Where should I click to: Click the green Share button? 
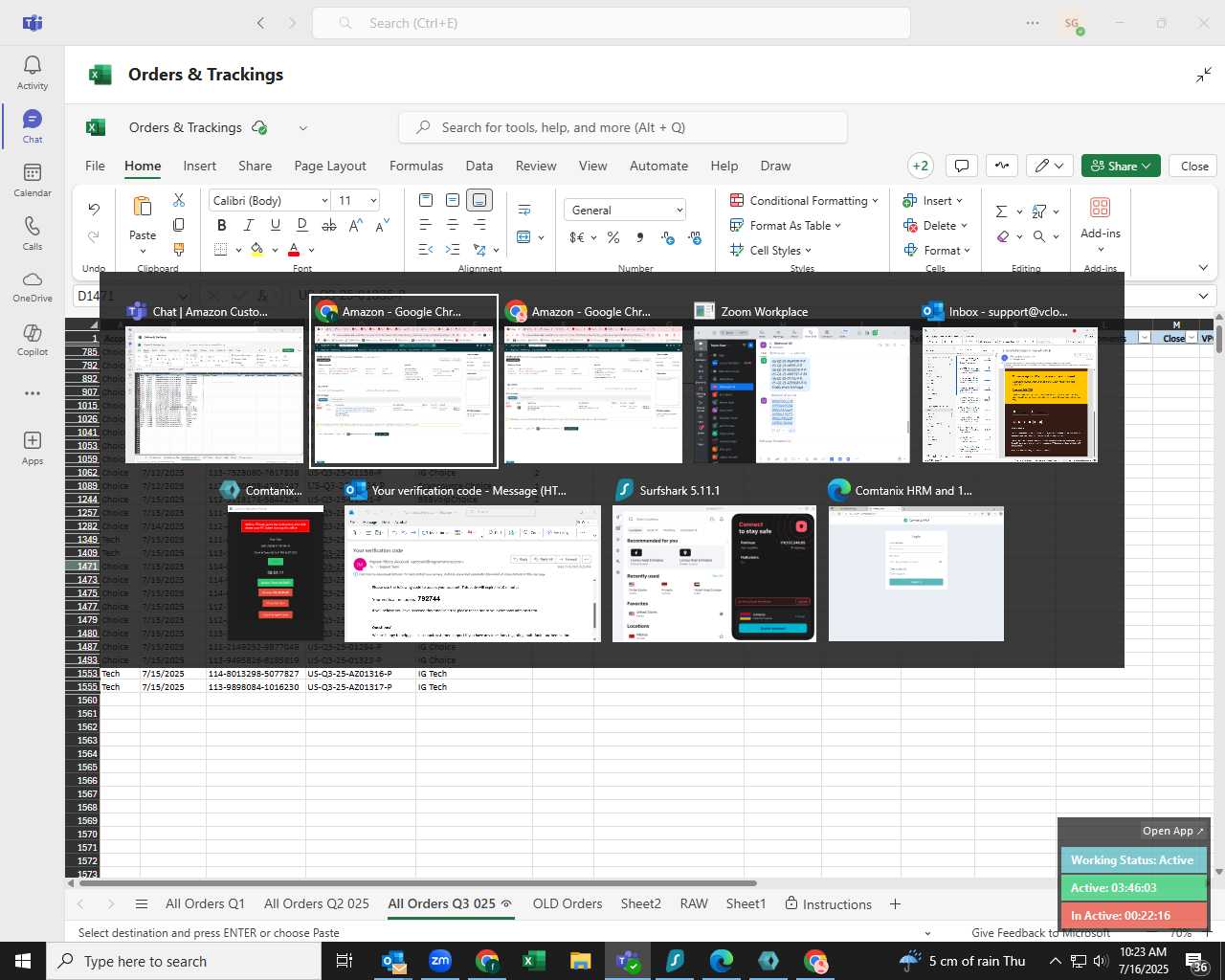point(1121,166)
